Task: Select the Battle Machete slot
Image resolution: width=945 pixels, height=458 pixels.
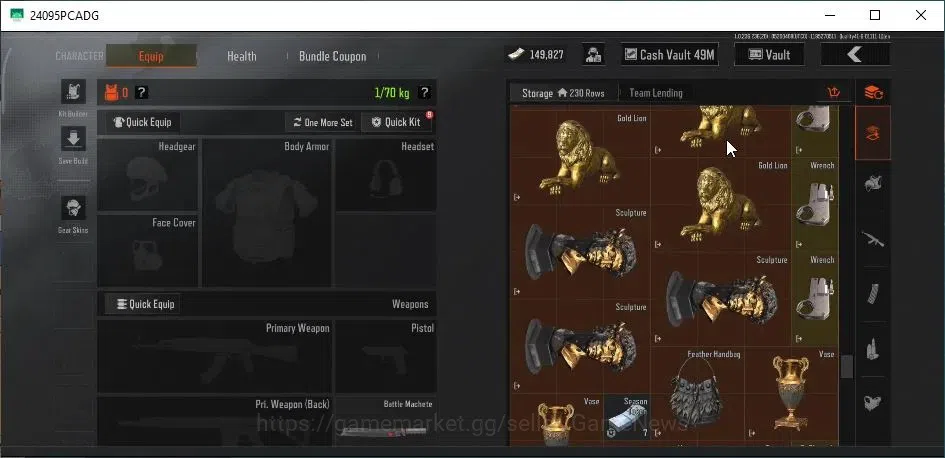Action: pyautogui.click(x=386, y=422)
